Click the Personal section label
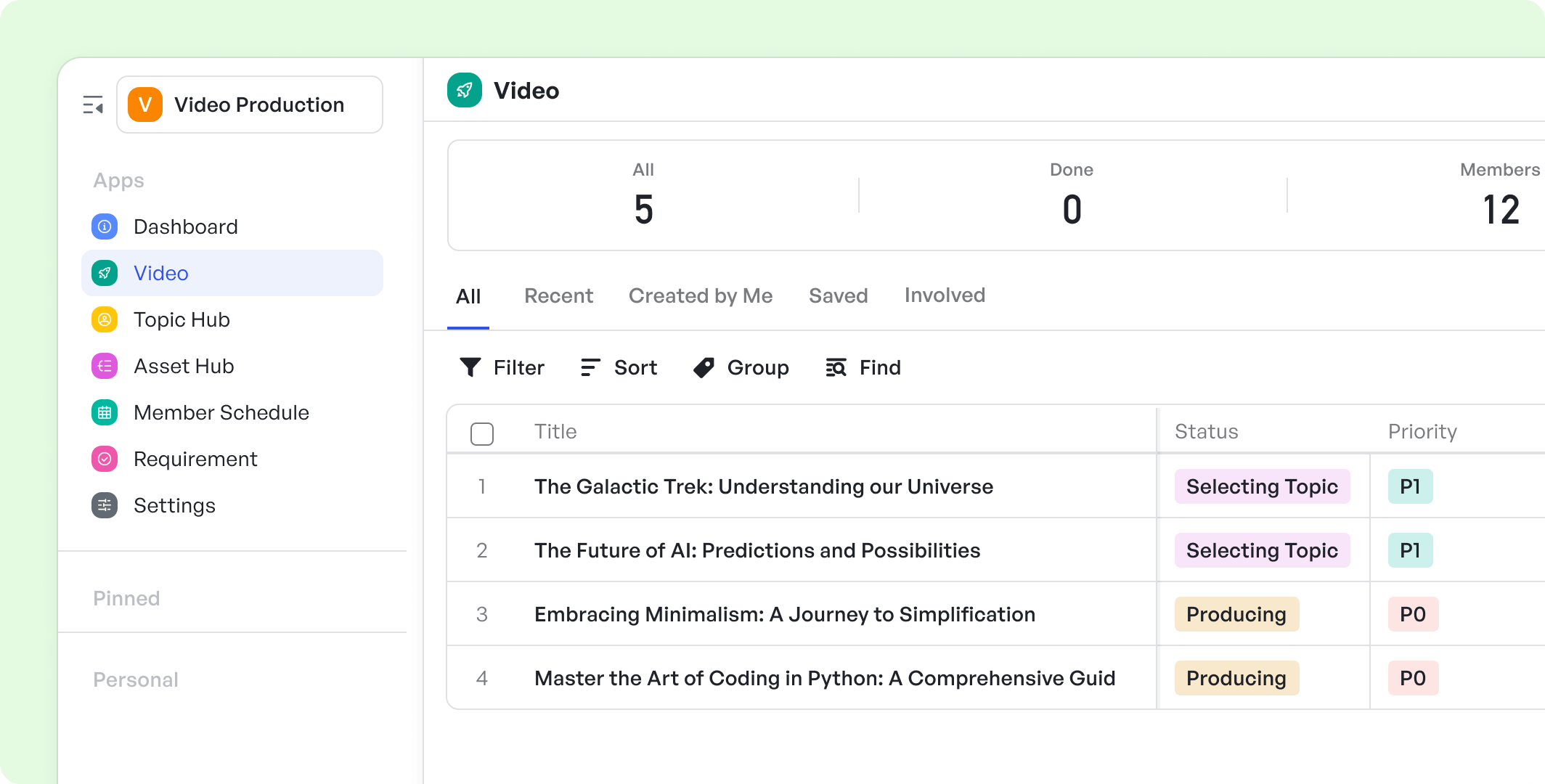Viewport: 1545px width, 784px height. point(136,679)
